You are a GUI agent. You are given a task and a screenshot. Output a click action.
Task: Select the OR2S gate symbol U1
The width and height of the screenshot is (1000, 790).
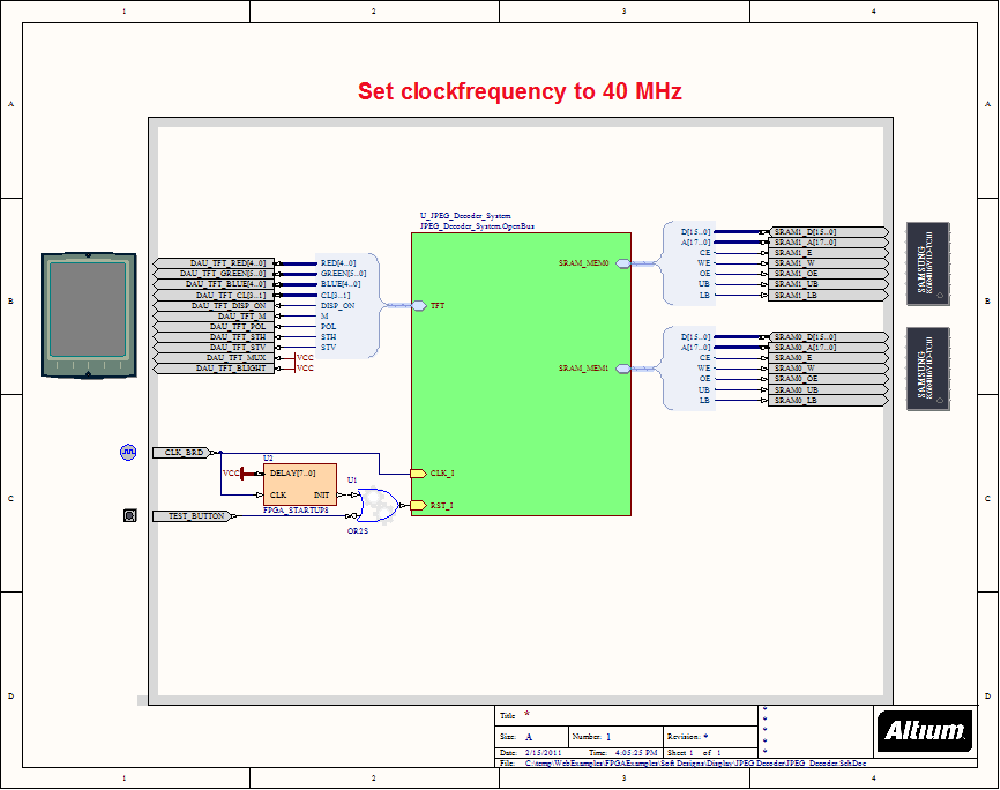[380, 505]
